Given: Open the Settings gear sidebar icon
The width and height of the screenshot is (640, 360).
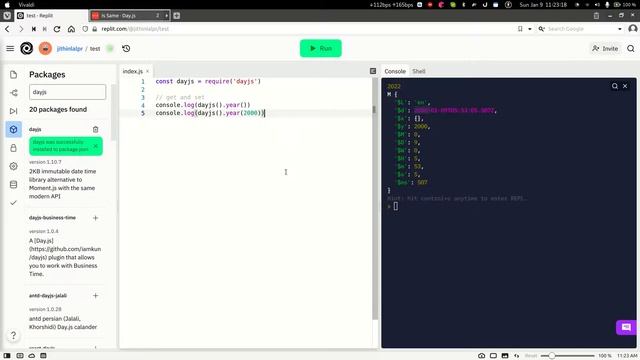Looking at the screenshot, I should coord(13,166).
